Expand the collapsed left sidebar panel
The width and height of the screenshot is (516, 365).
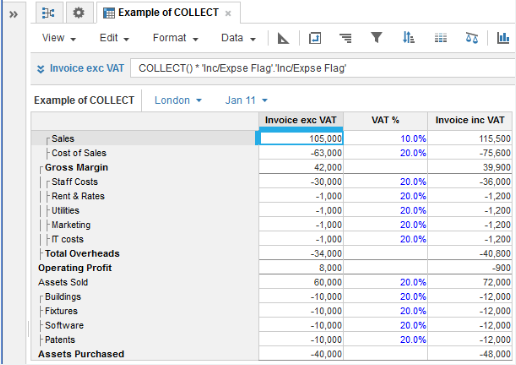click(13, 14)
